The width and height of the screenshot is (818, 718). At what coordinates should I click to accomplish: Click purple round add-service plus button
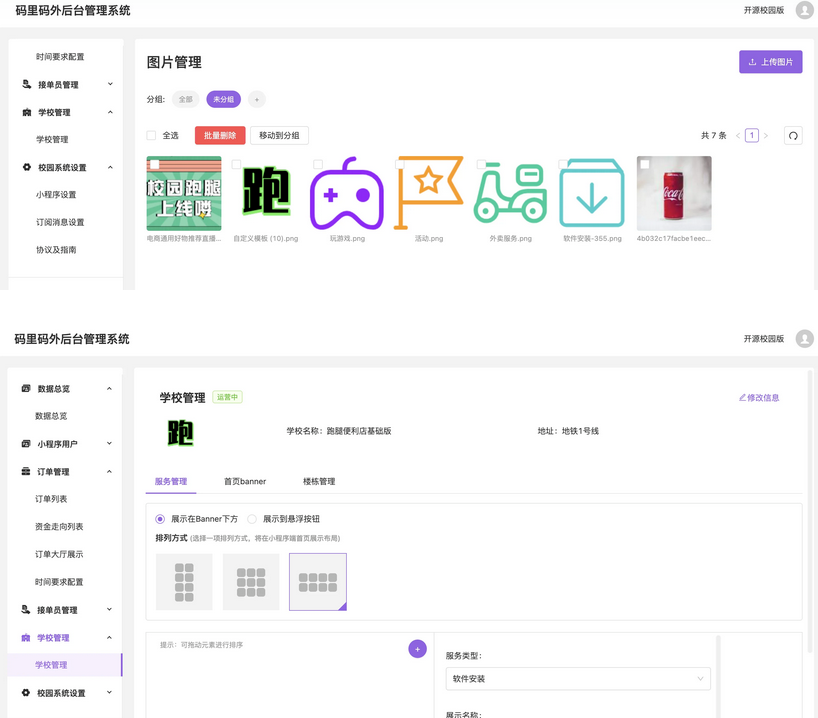(x=417, y=649)
